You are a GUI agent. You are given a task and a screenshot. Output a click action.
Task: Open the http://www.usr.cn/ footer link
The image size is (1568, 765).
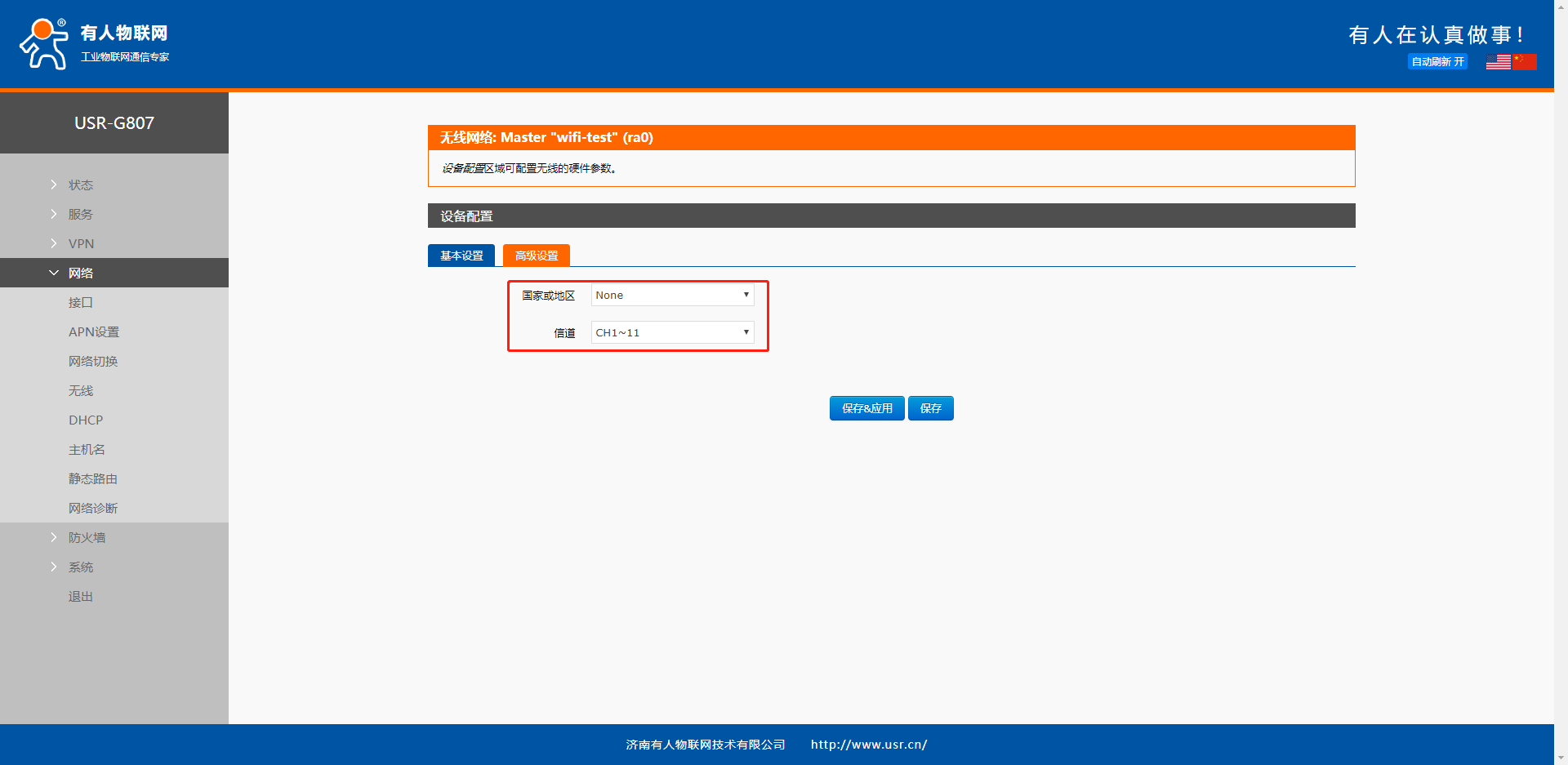(868, 745)
